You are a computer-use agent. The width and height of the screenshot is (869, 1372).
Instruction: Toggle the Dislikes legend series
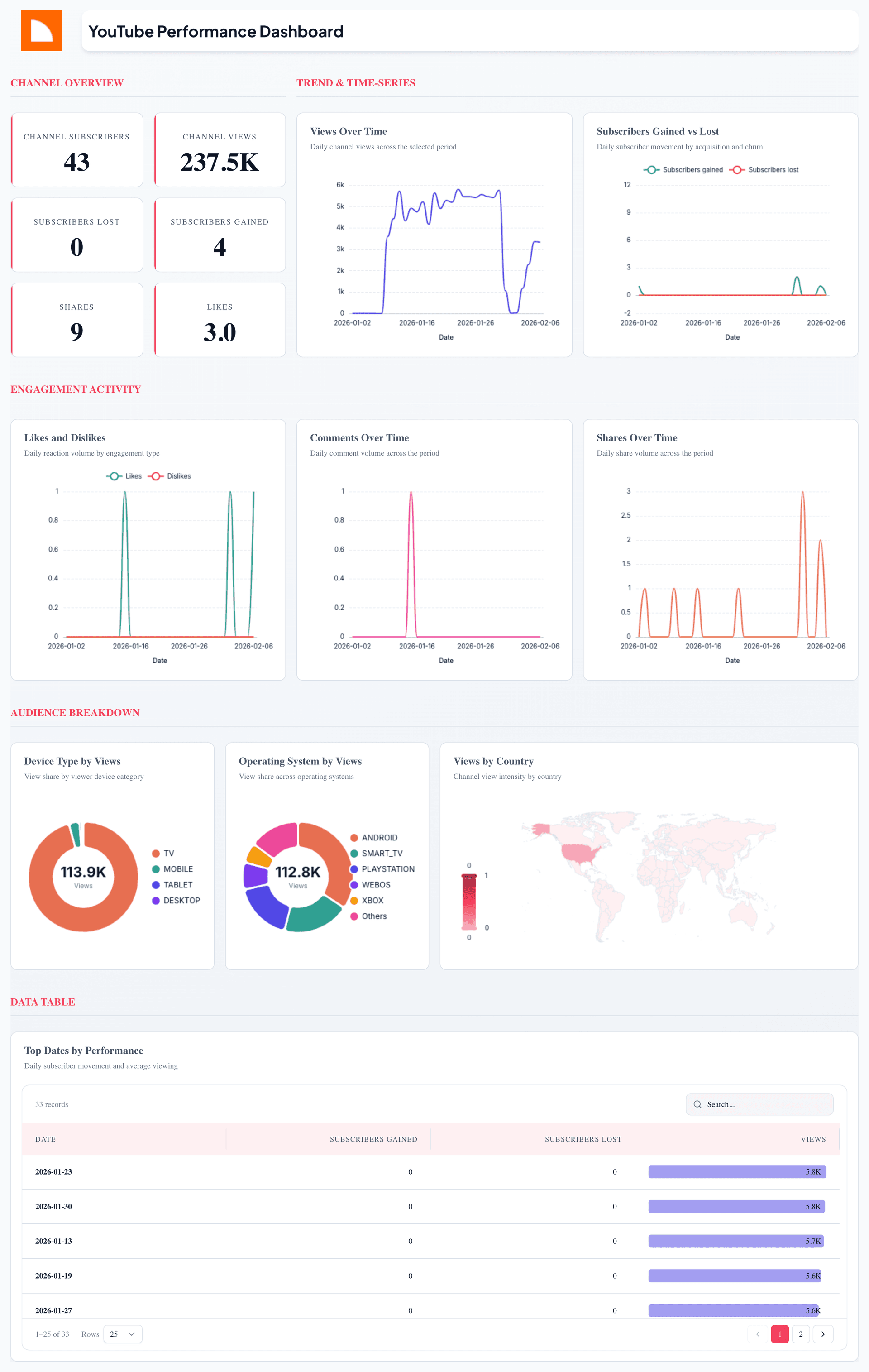point(170,476)
